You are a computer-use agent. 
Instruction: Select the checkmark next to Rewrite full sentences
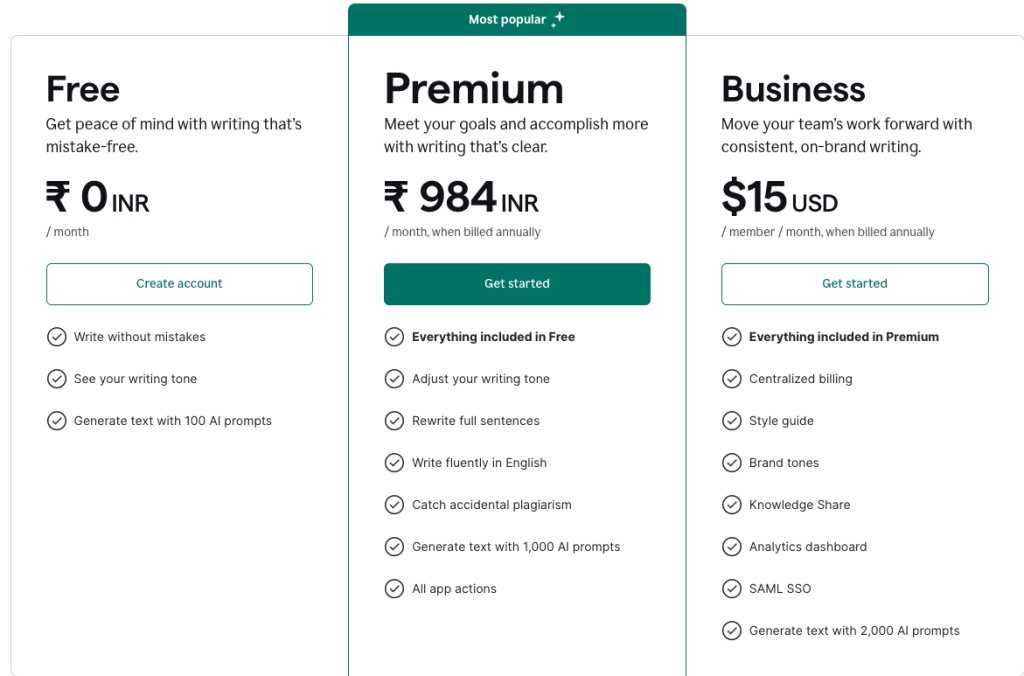(395, 421)
